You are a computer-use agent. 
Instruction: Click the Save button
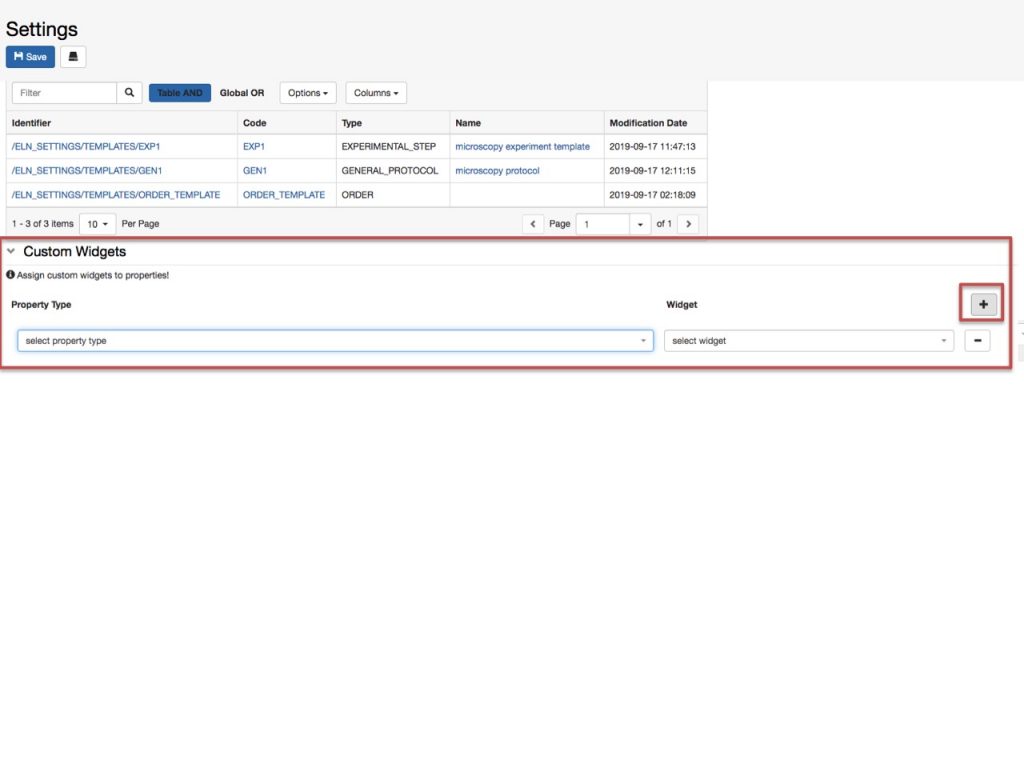point(30,57)
